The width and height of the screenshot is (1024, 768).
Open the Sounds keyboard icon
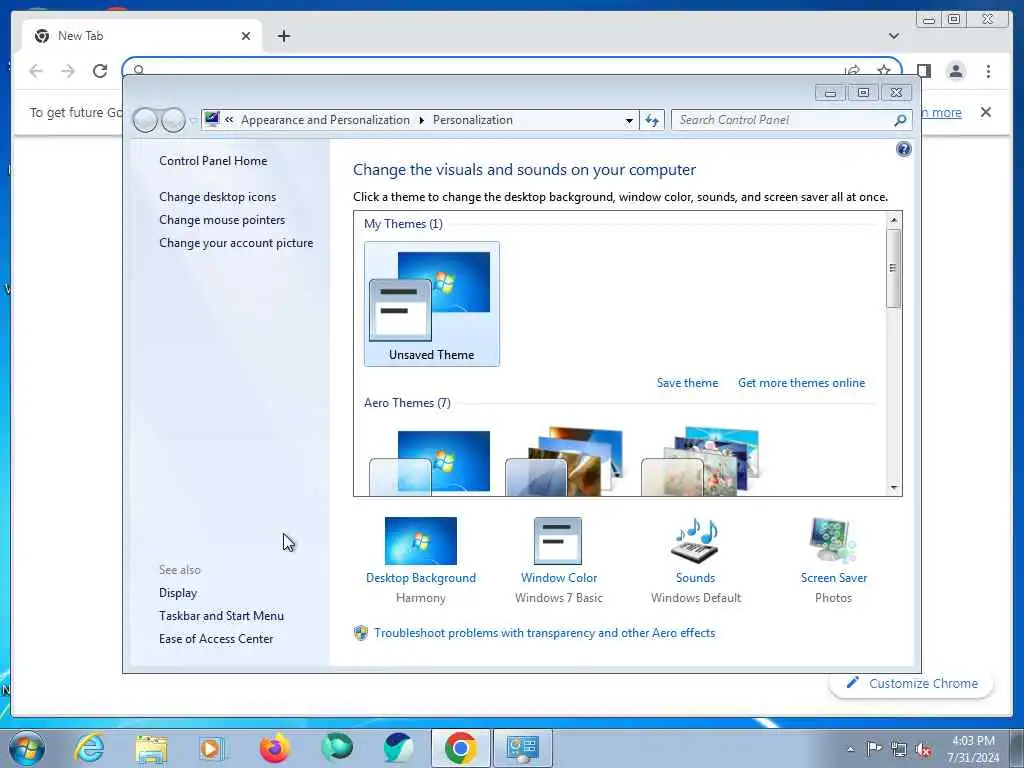[x=695, y=541]
